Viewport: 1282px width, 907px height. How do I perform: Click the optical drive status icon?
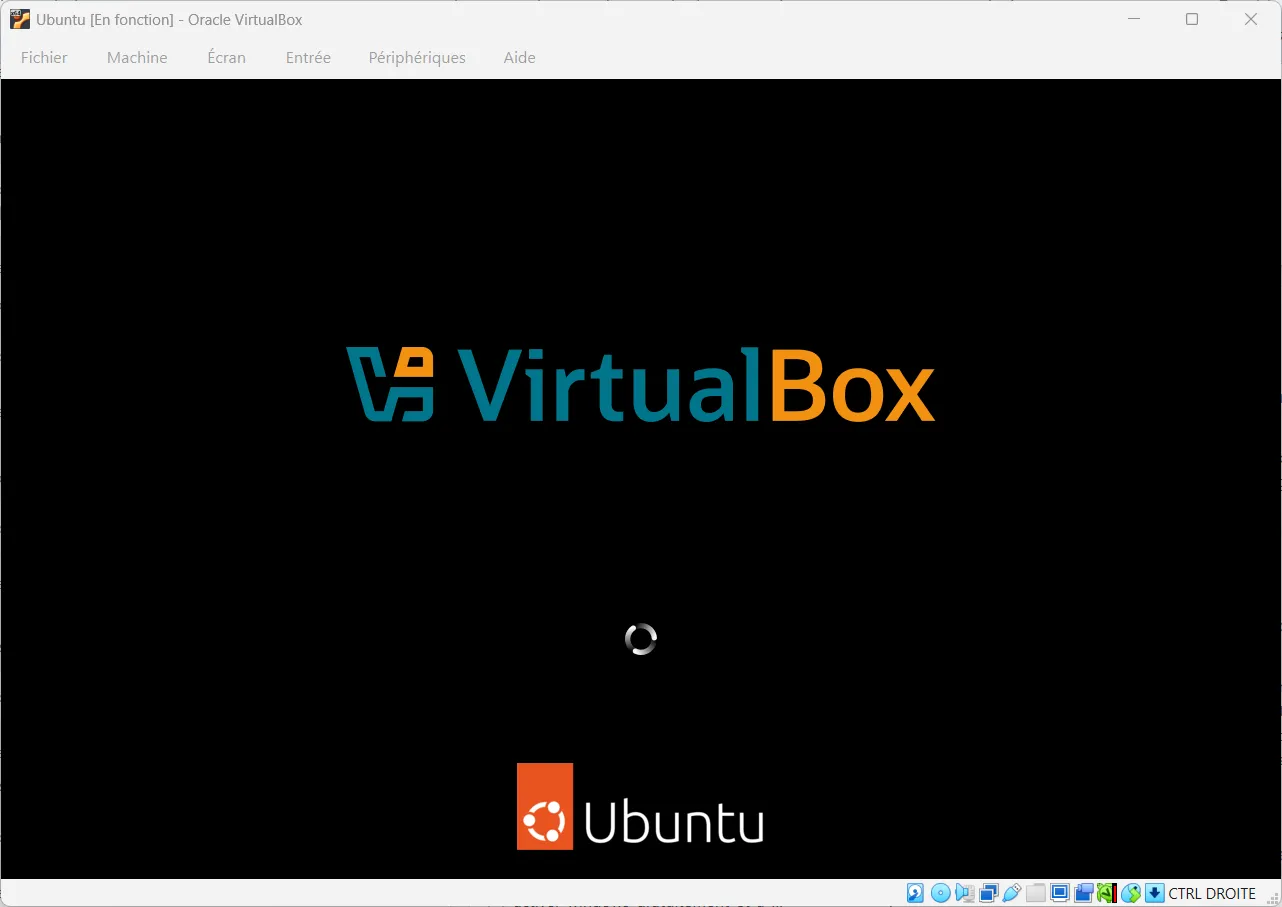click(939, 892)
